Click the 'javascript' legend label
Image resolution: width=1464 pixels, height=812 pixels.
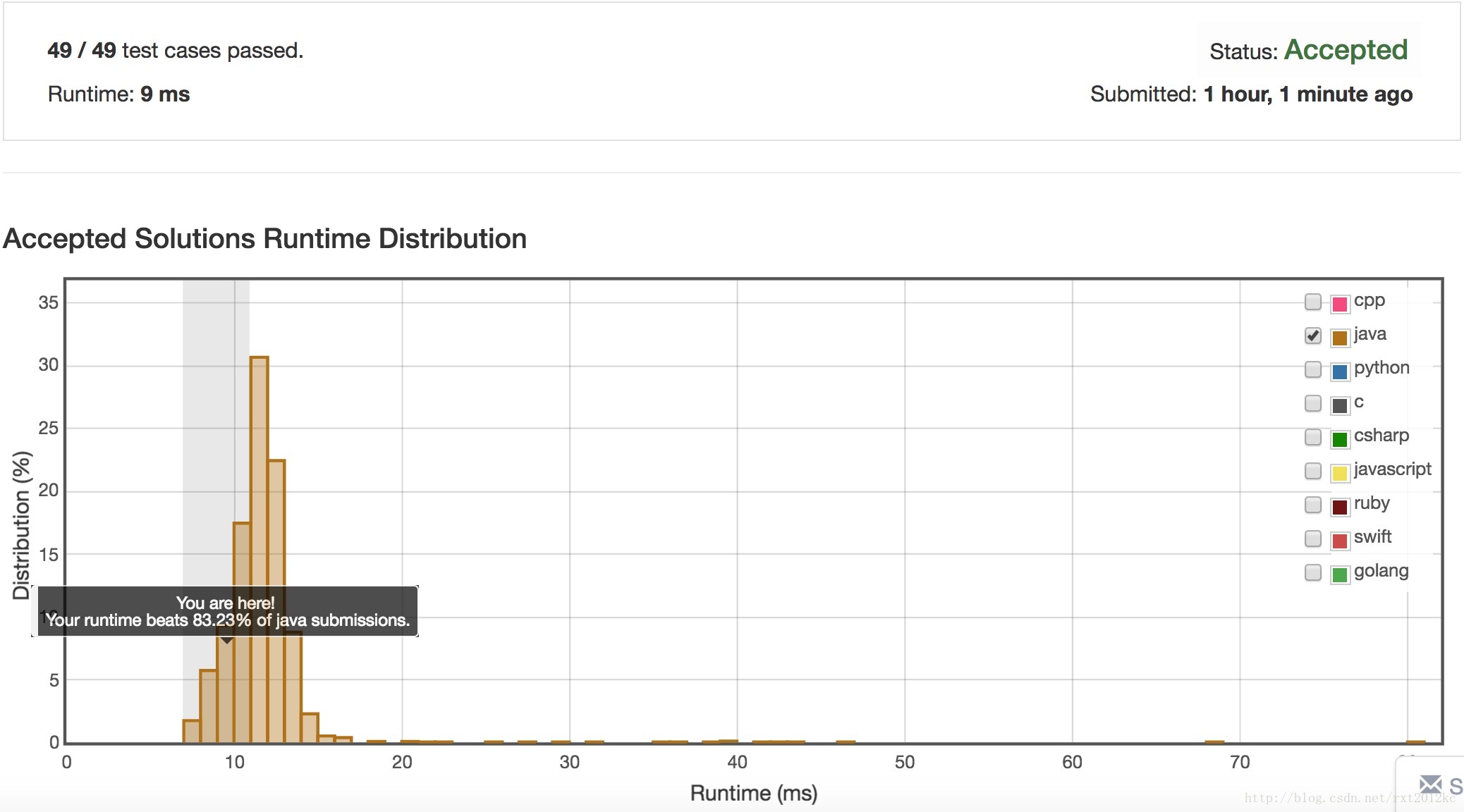point(1392,469)
